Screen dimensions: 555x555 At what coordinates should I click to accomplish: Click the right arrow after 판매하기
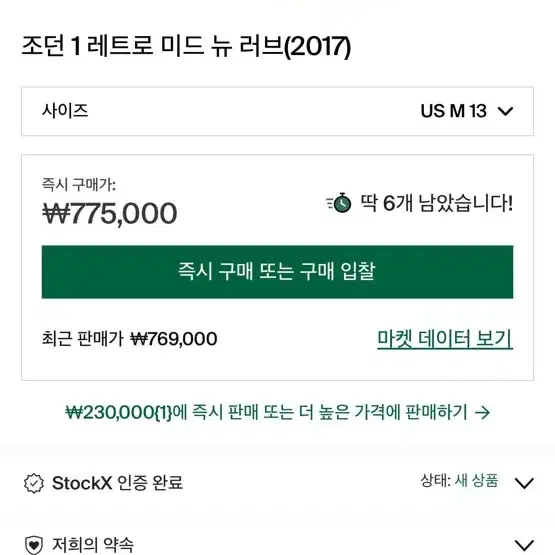tap(482, 412)
